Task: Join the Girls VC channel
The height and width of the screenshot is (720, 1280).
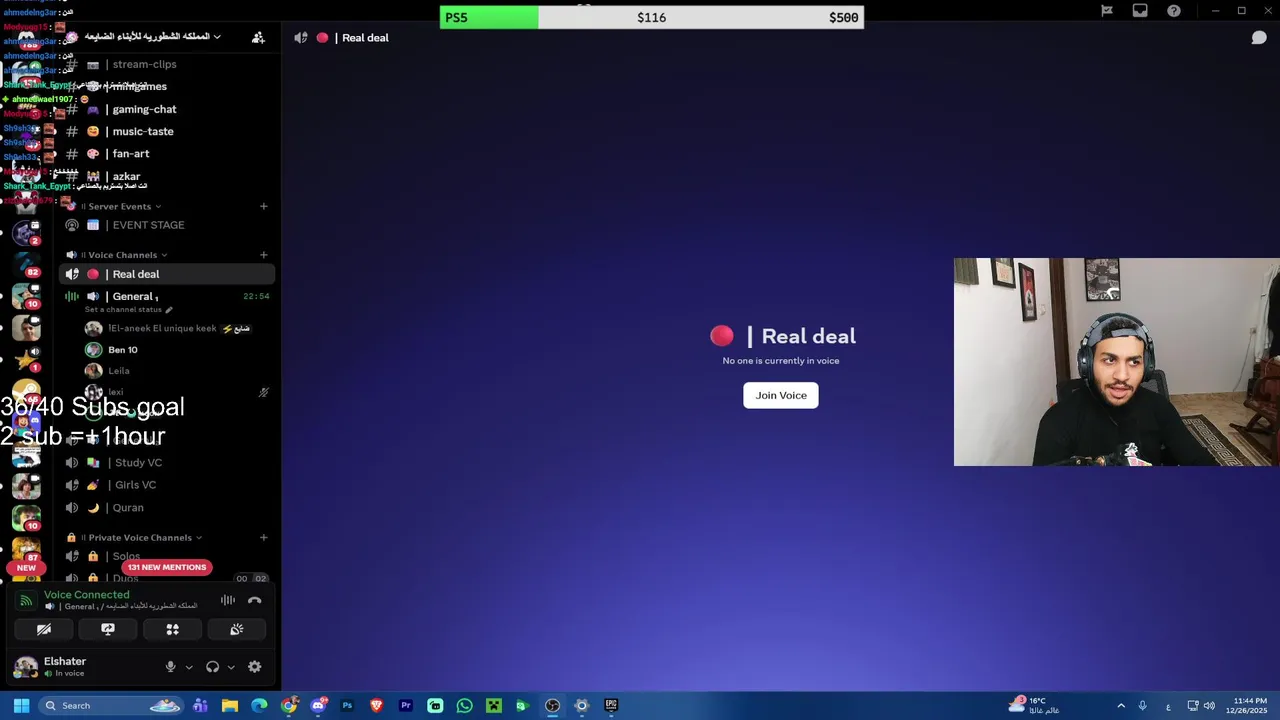Action: (x=166, y=485)
